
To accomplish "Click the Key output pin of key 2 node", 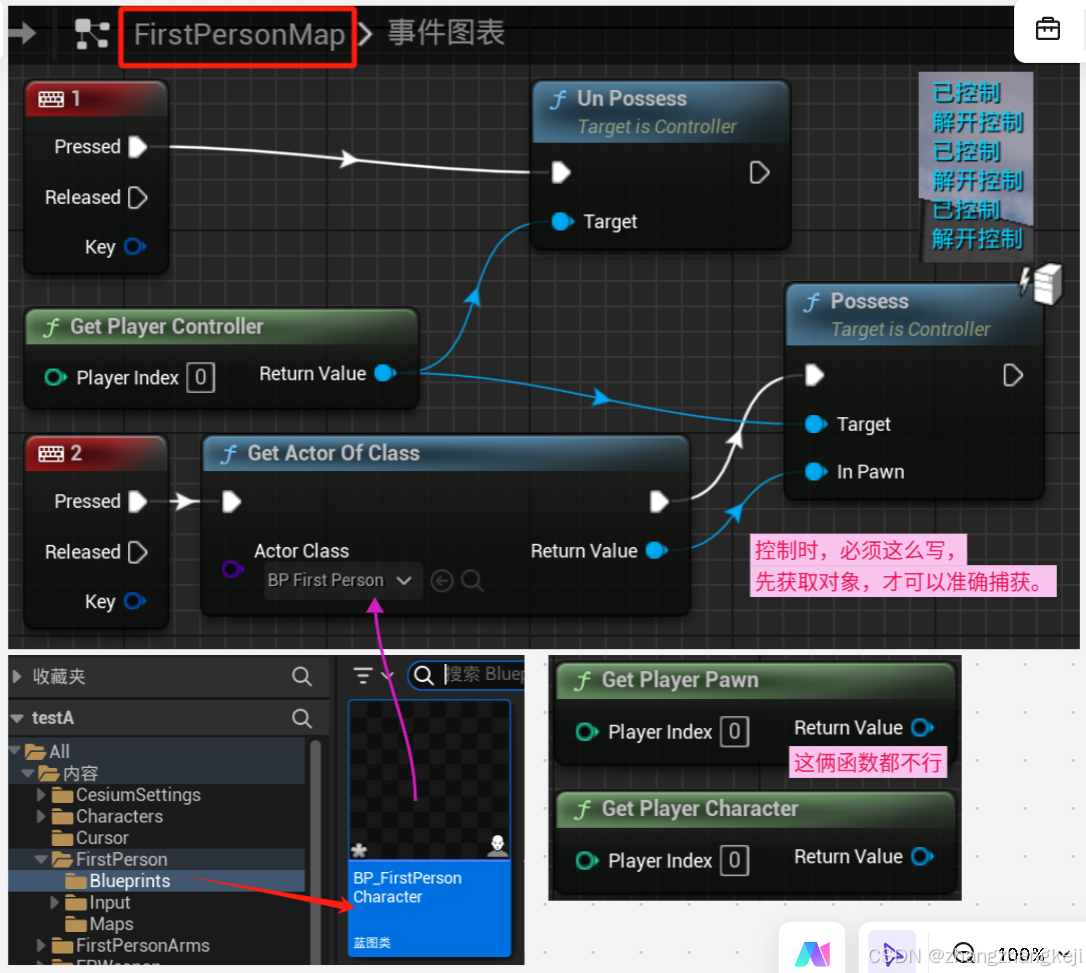I will (135, 601).
